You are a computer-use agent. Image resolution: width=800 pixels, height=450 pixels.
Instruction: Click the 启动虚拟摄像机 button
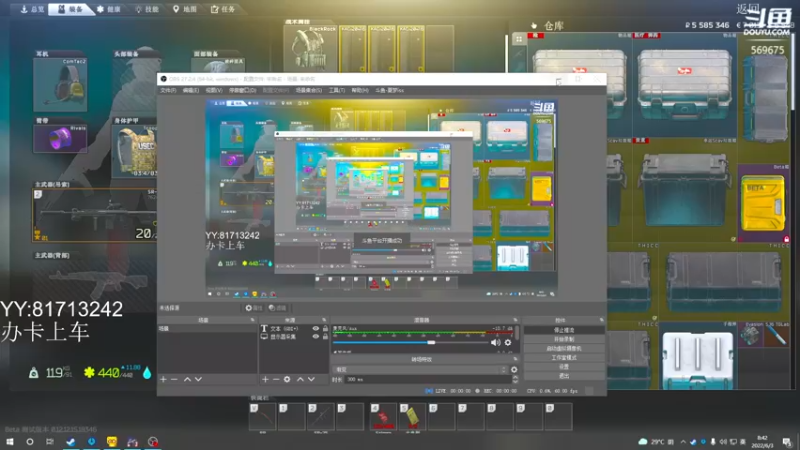coord(564,348)
